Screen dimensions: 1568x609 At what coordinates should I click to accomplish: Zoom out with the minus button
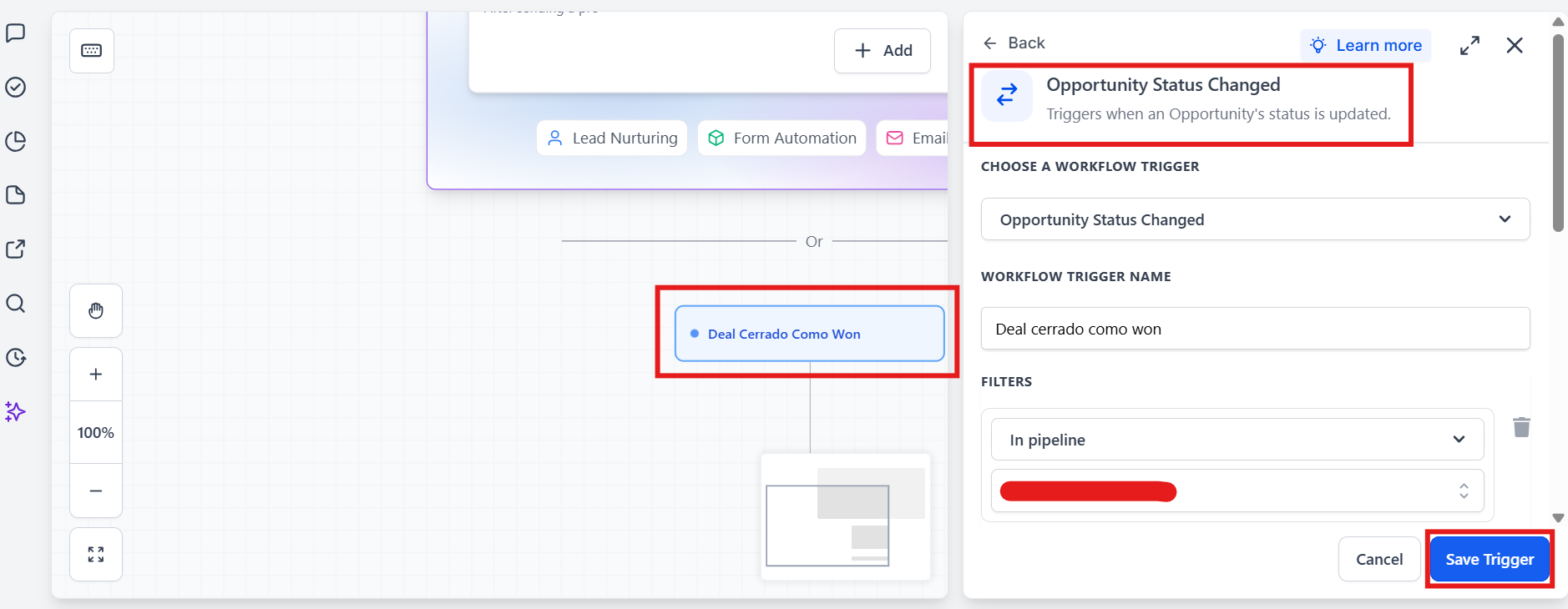click(x=96, y=491)
